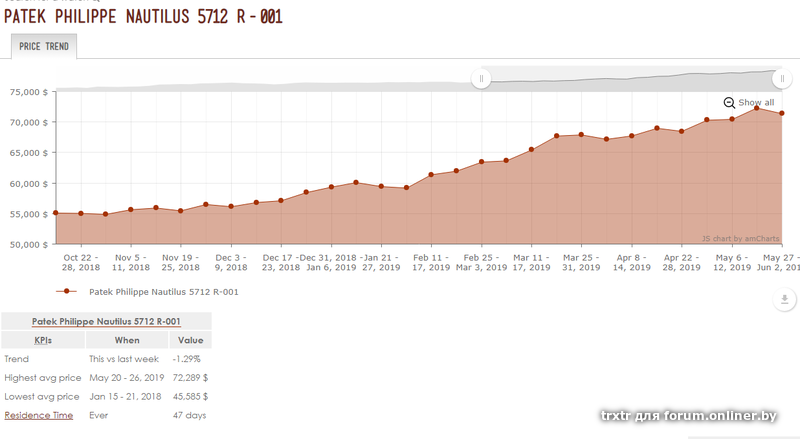Grab the right range scrollbar handle
The image size is (800, 439).
coord(782,79)
